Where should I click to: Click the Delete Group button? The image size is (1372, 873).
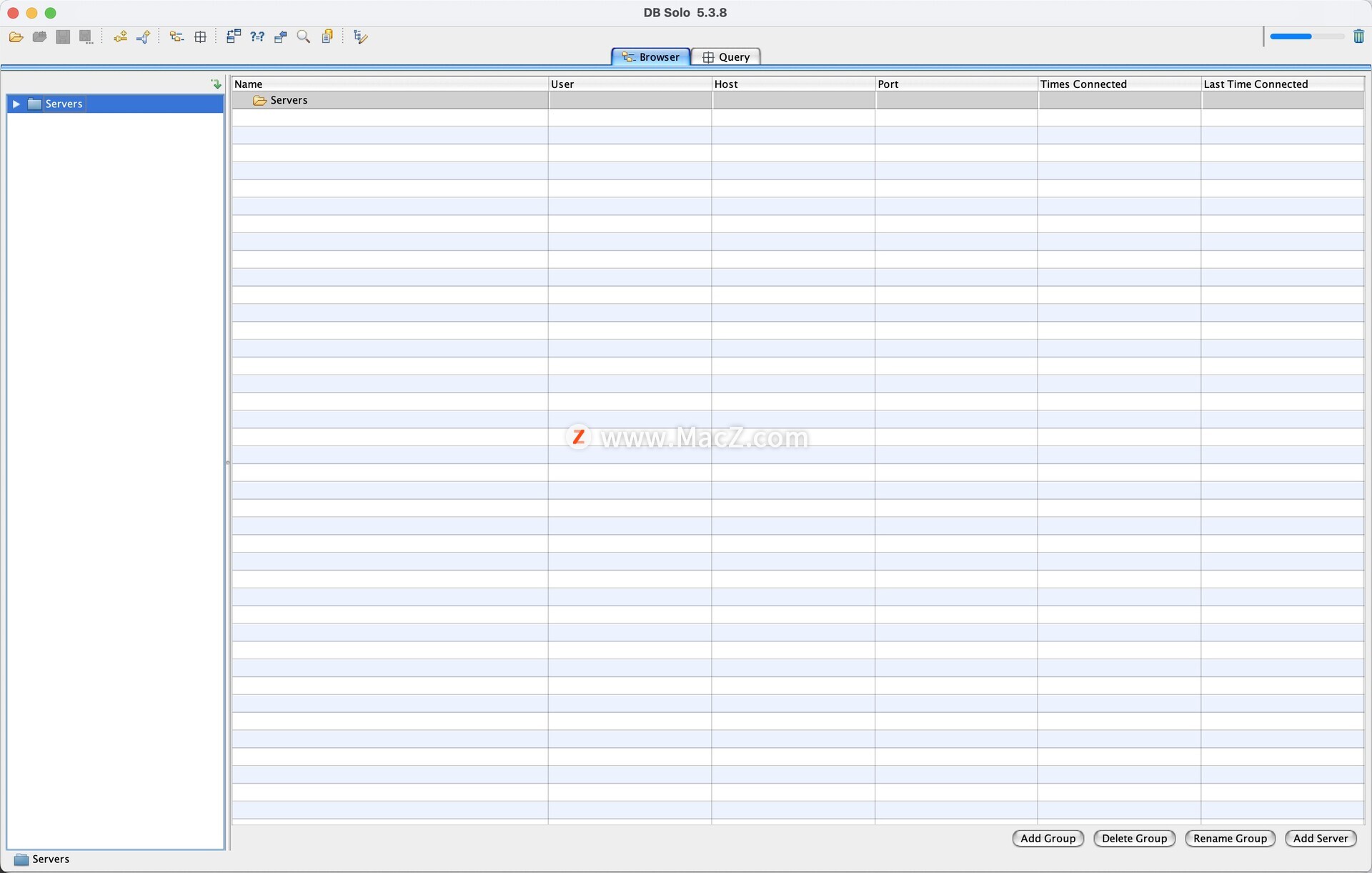coord(1134,839)
